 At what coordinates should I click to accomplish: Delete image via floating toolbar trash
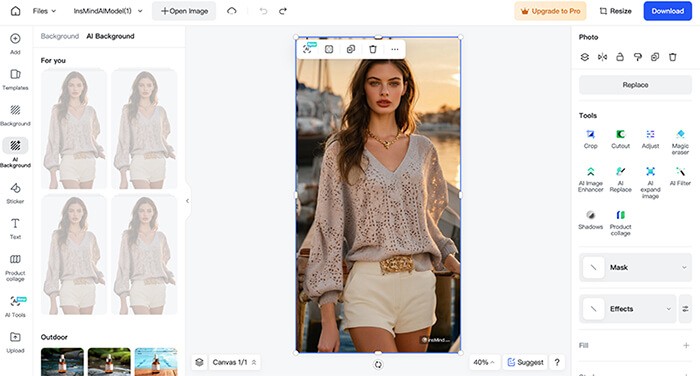(373, 49)
